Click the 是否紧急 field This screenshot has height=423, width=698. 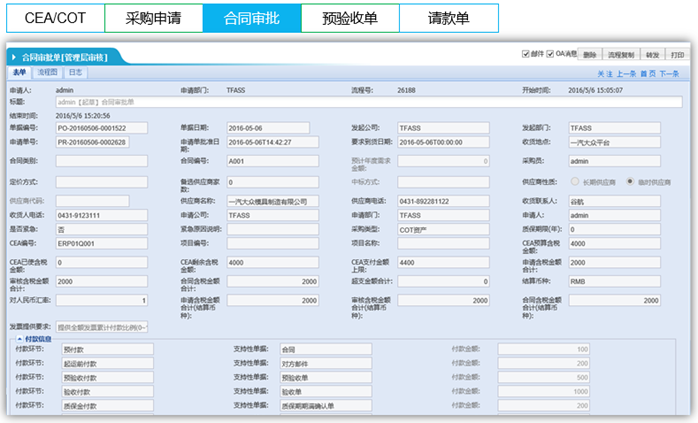coord(101,229)
